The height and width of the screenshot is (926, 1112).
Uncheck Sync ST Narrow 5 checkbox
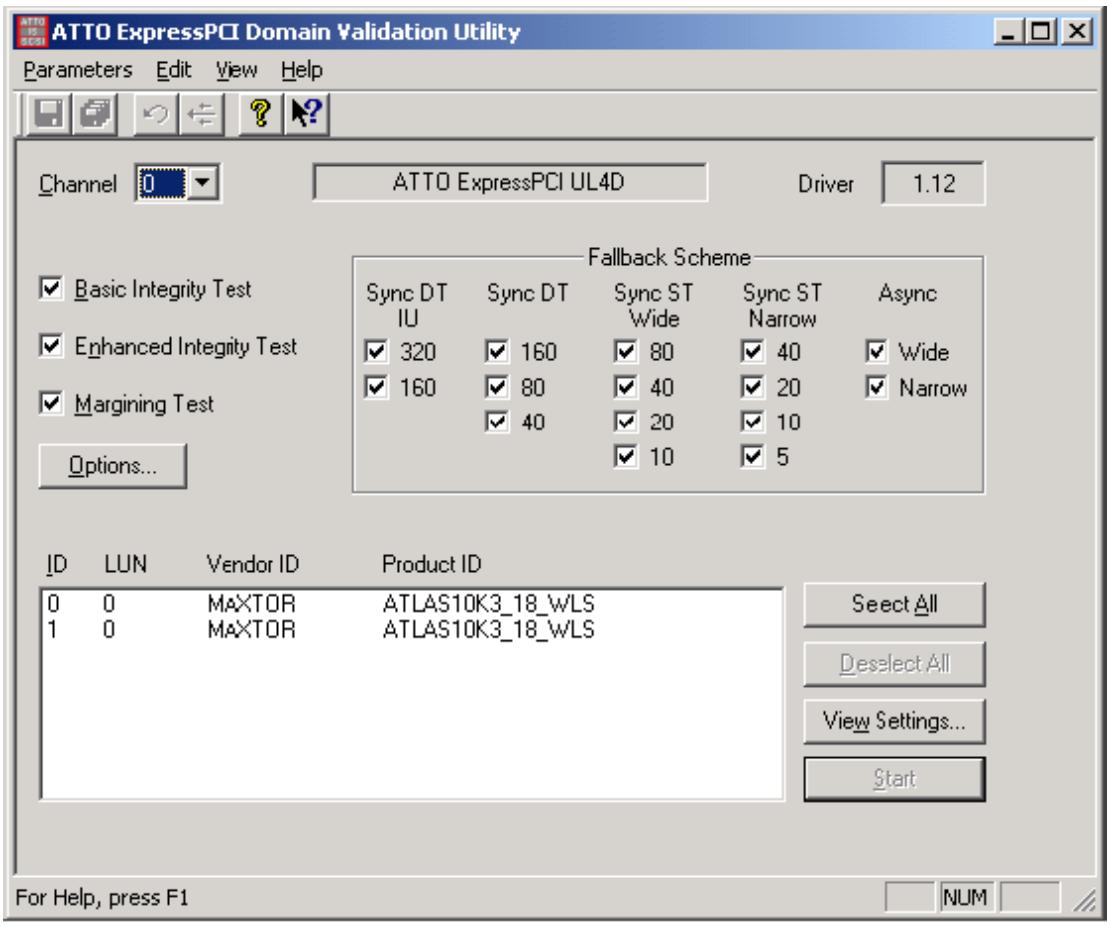752,457
